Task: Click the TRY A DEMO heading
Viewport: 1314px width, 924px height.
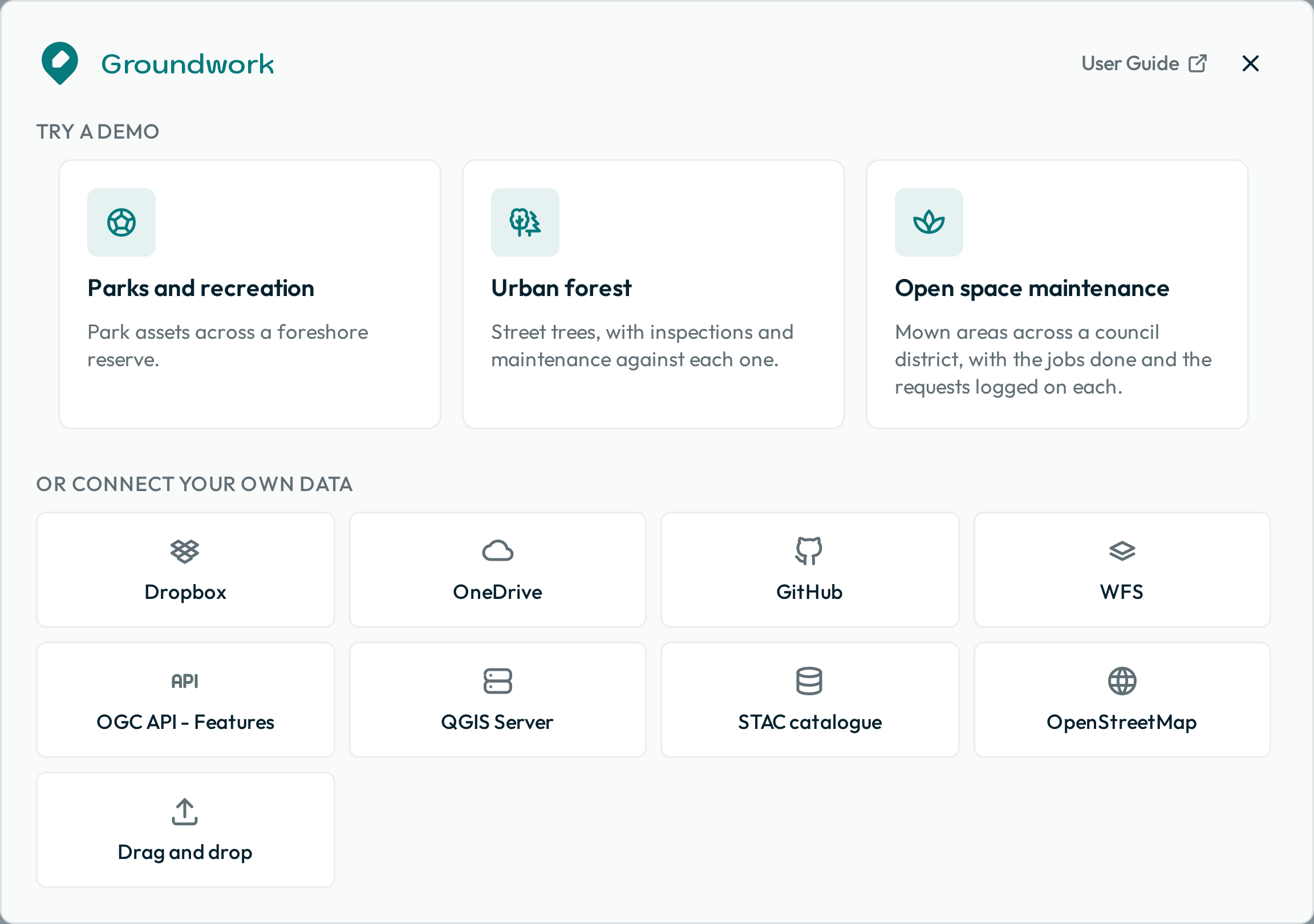Action: point(98,132)
